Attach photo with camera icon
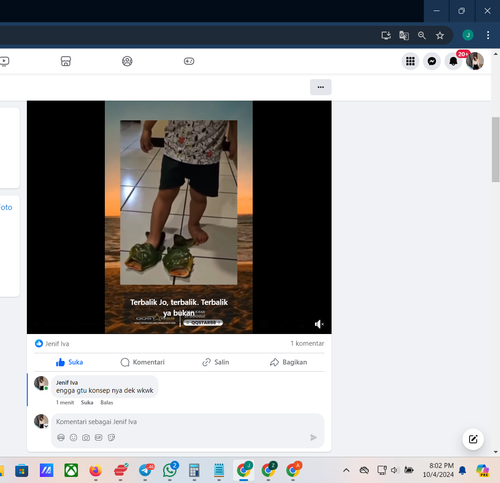This screenshot has height=483, width=500. [x=86, y=437]
